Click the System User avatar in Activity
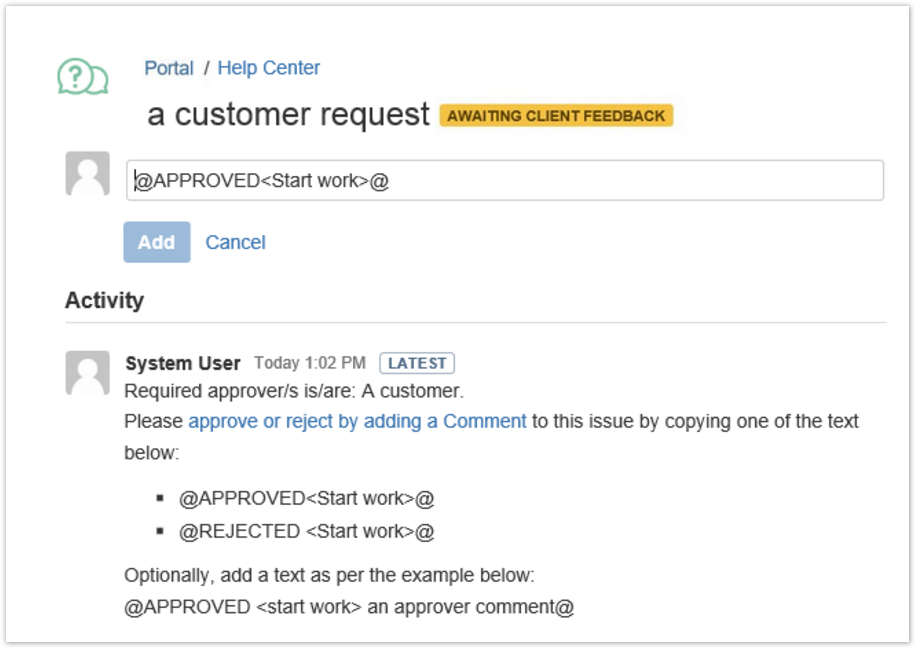This screenshot has height=648, width=915. pyautogui.click(x=87, y=373)
